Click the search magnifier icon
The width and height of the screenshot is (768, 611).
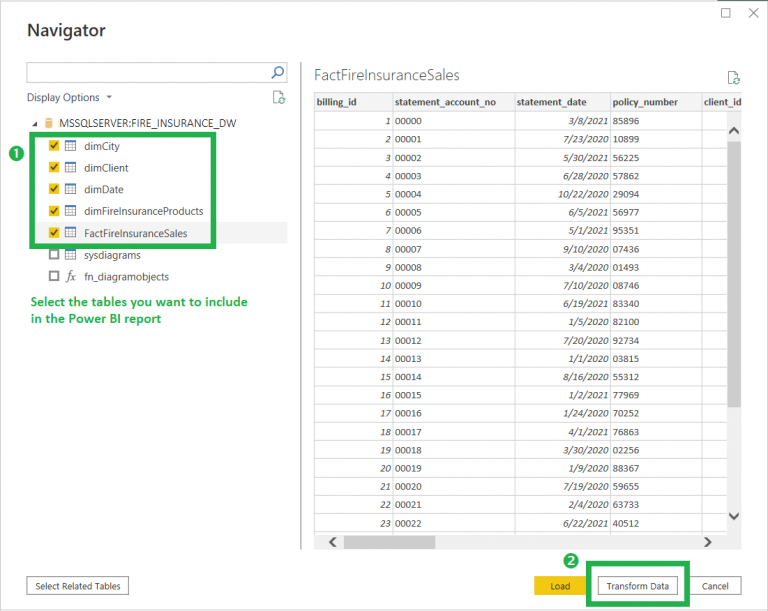pos(278,73)
